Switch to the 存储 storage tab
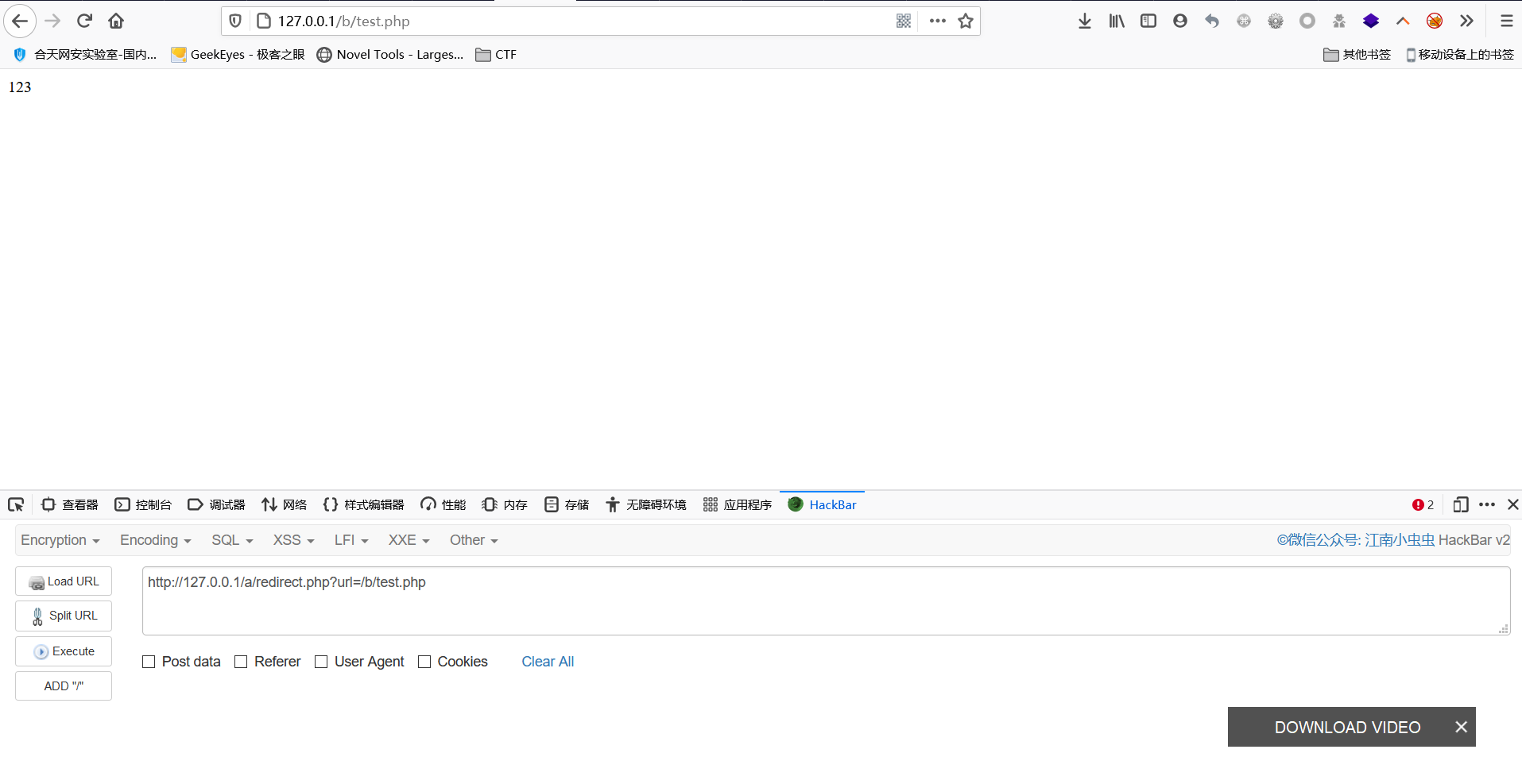1522x784 pixels. 567,504
